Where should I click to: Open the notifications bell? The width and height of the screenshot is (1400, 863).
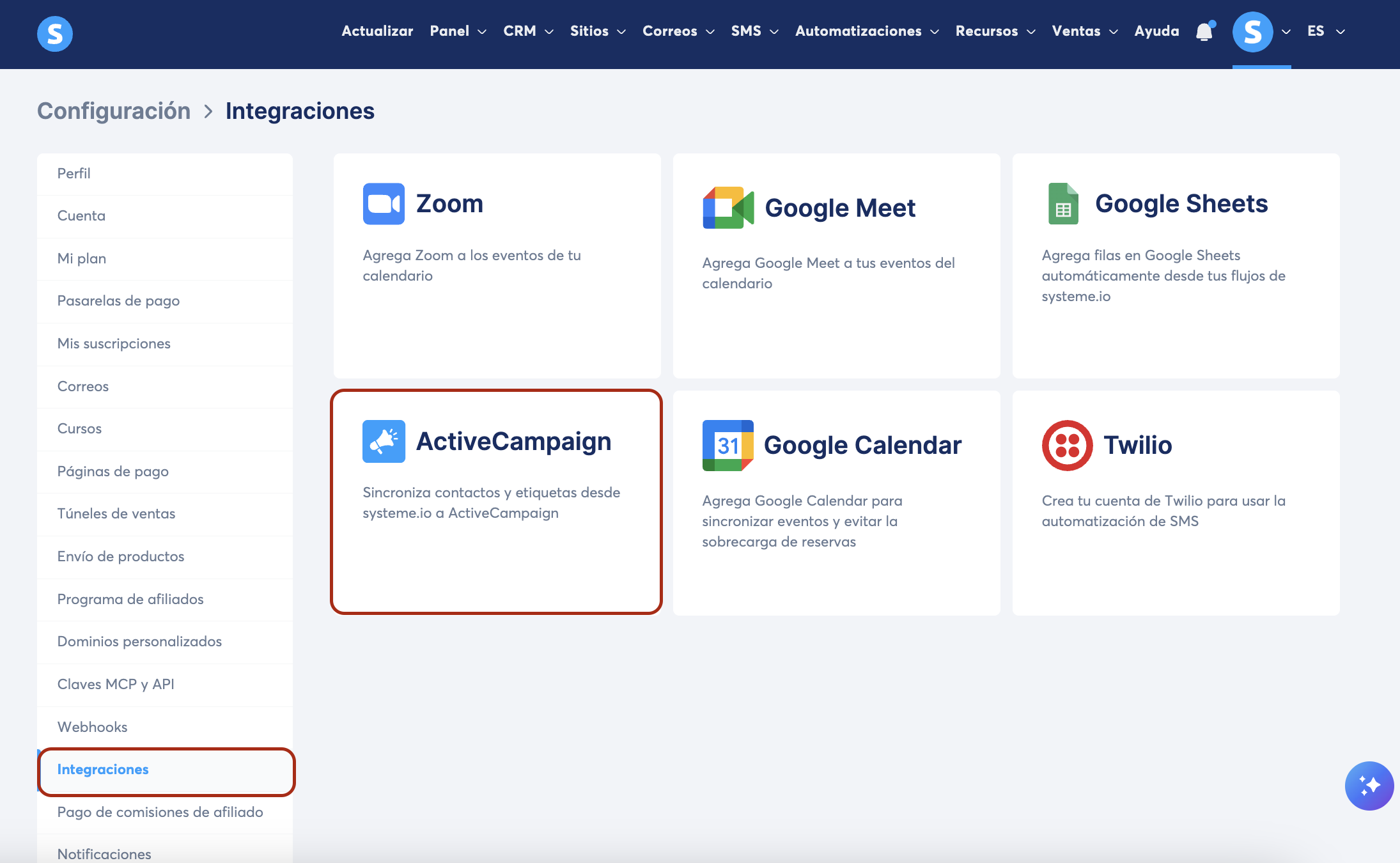1204,31
